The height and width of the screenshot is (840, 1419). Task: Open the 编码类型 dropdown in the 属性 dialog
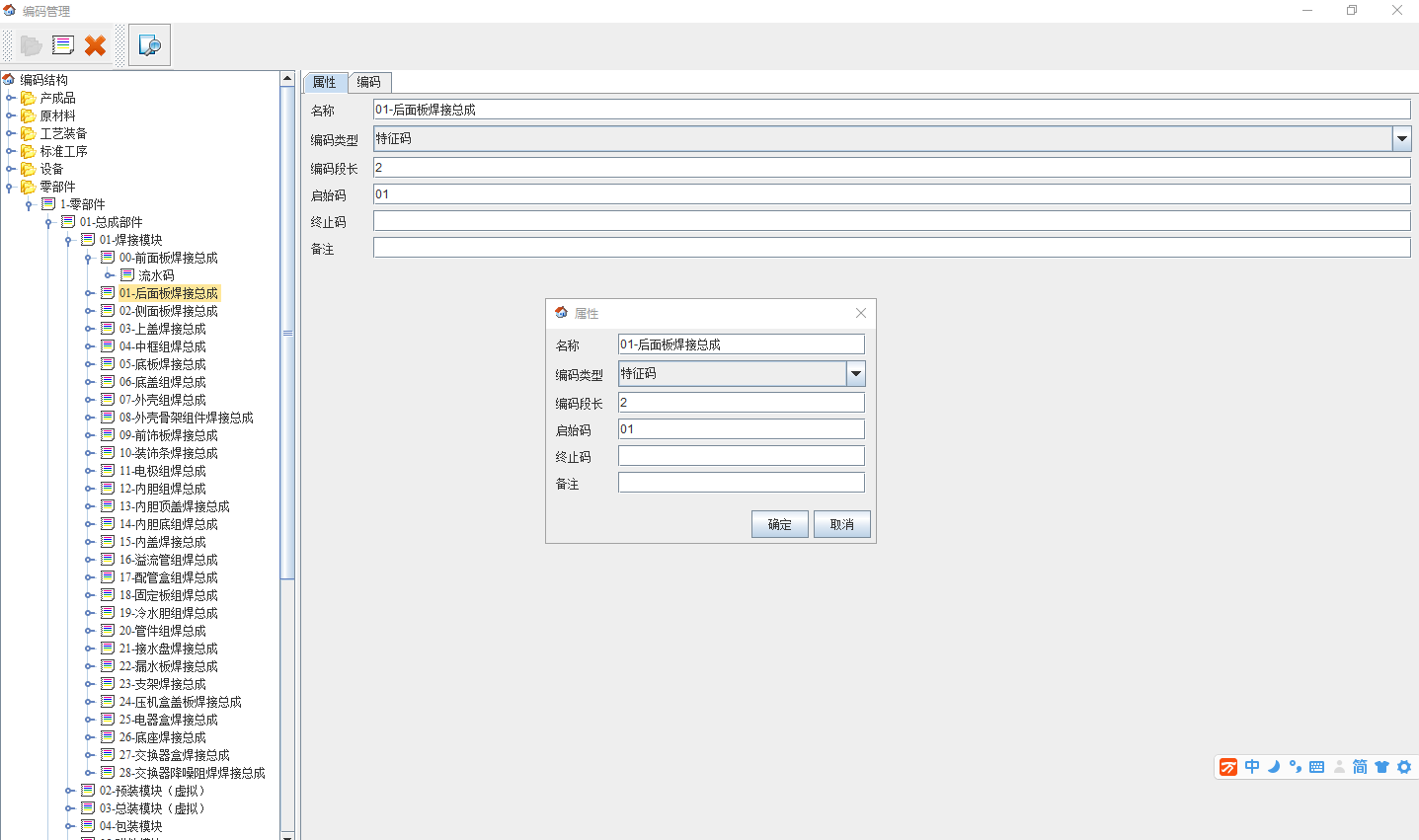(x=856, y=373)
